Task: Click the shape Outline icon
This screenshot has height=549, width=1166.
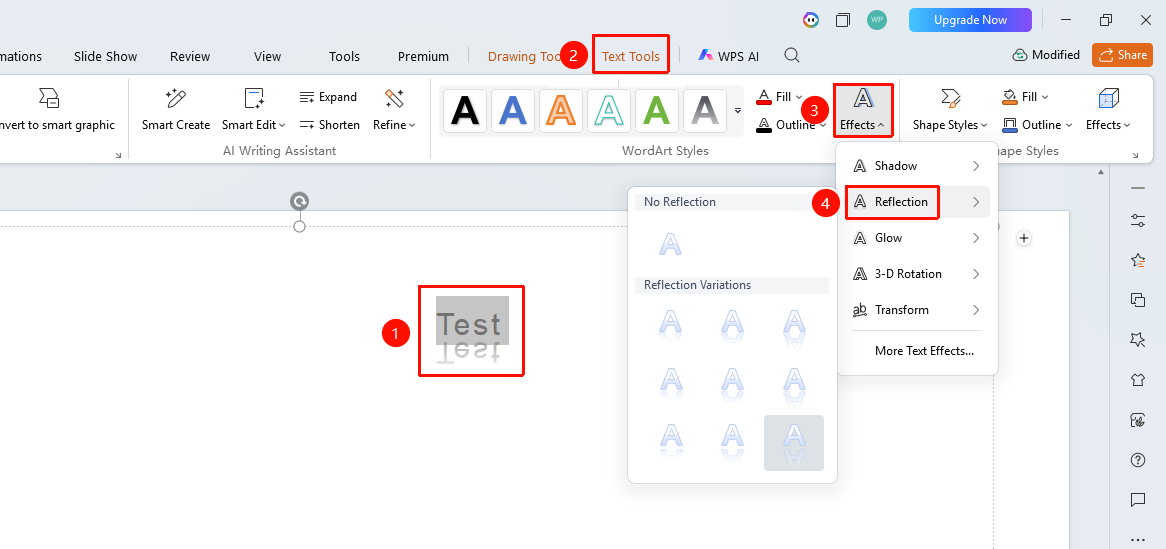Action: tap(1010, 124)
